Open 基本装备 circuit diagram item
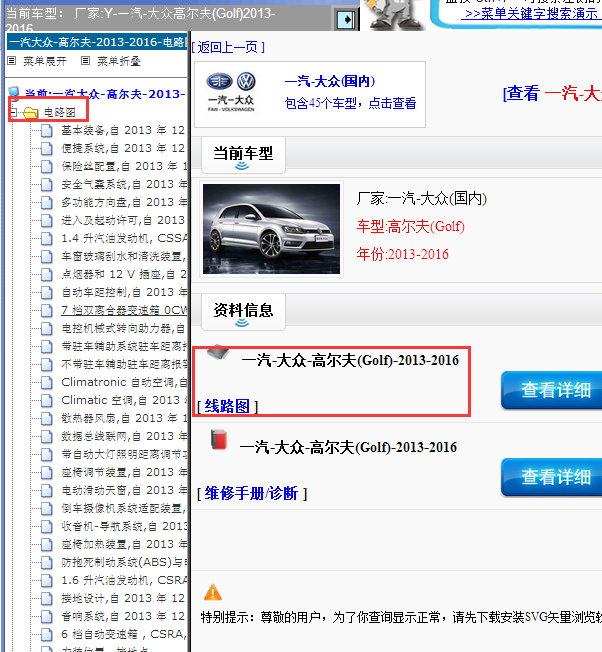 click(123, 130)
